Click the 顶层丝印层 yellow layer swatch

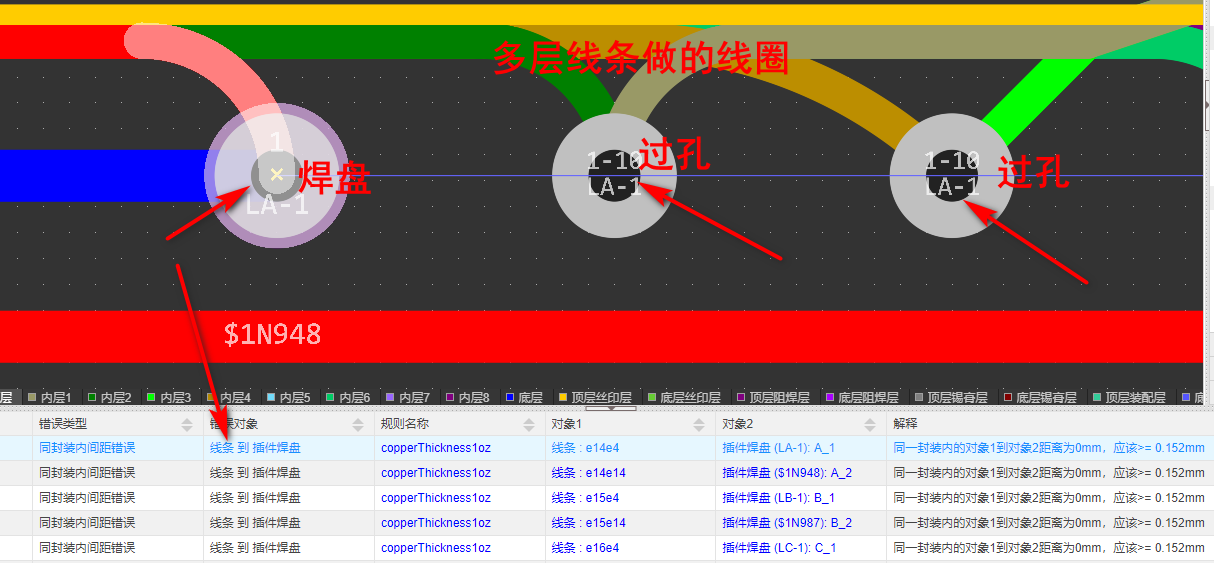pos(563,398)
